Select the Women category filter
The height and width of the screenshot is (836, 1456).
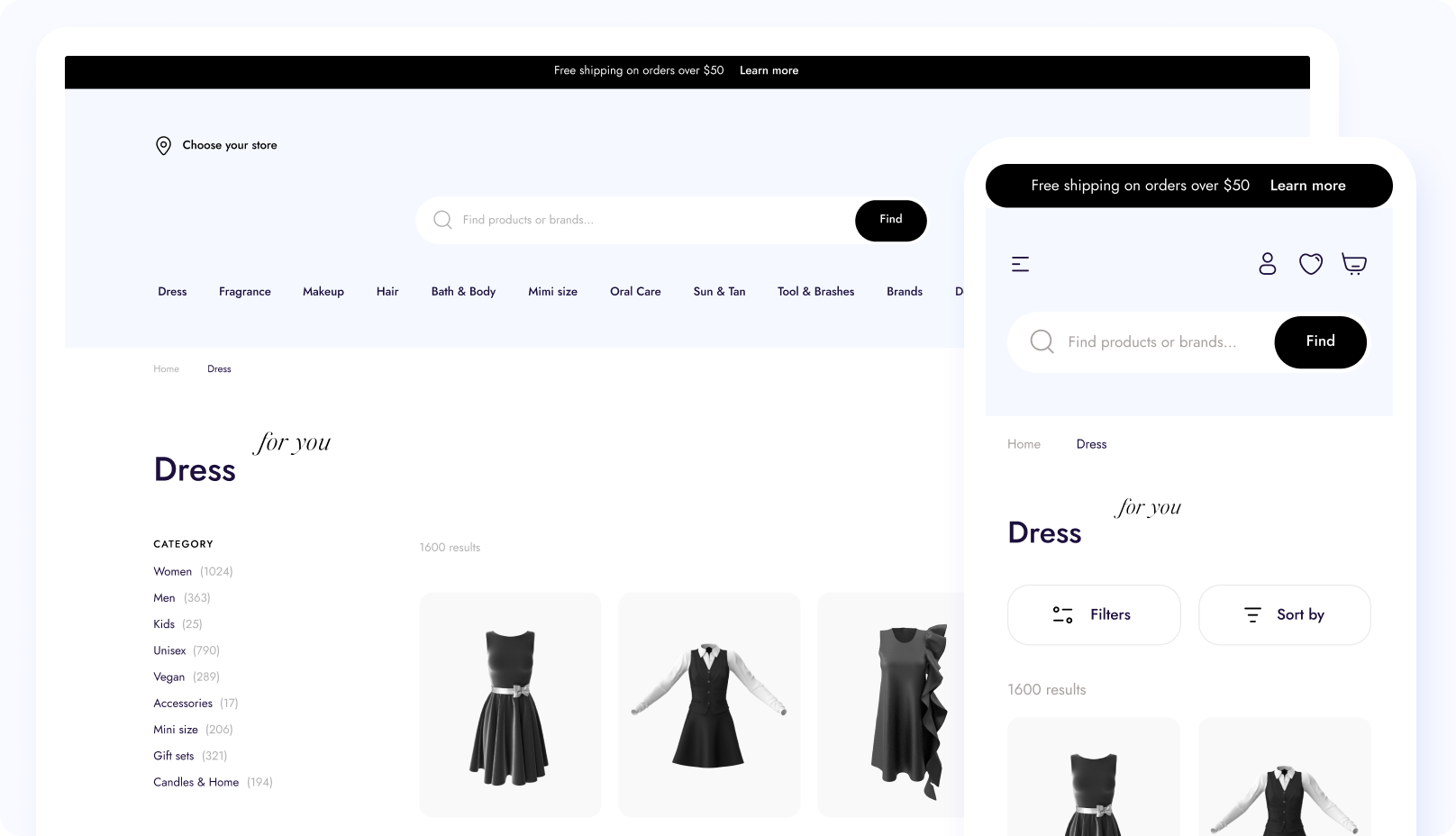click(x=172, y=571)
